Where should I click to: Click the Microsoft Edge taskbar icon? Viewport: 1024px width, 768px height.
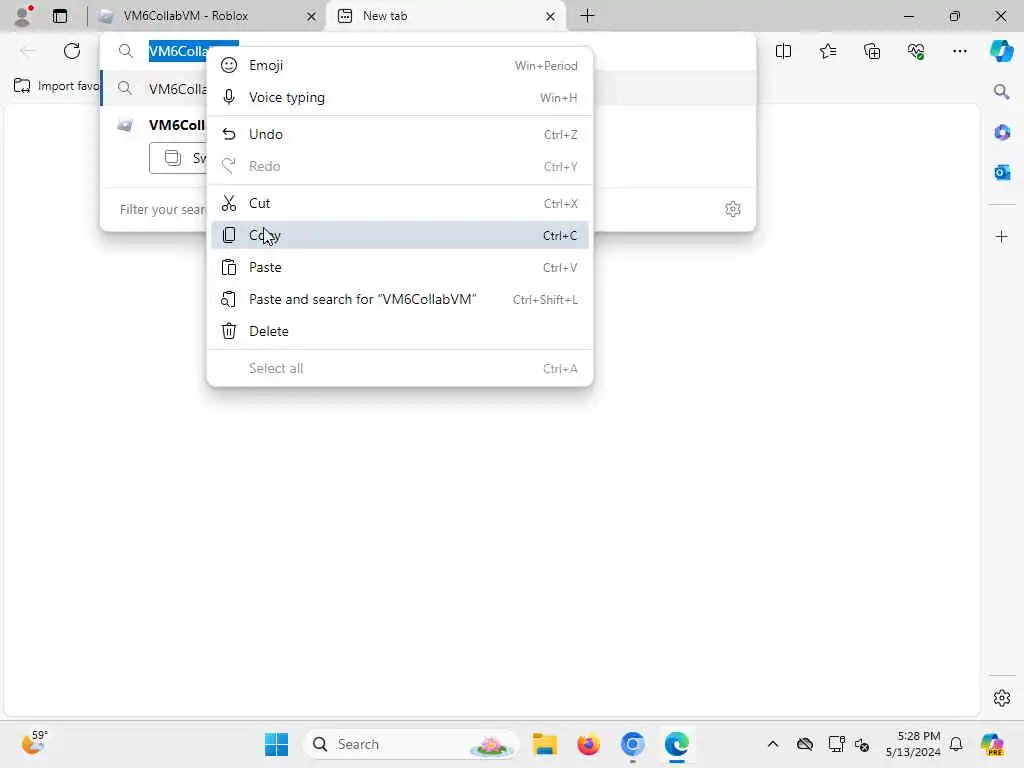[677, 744]
